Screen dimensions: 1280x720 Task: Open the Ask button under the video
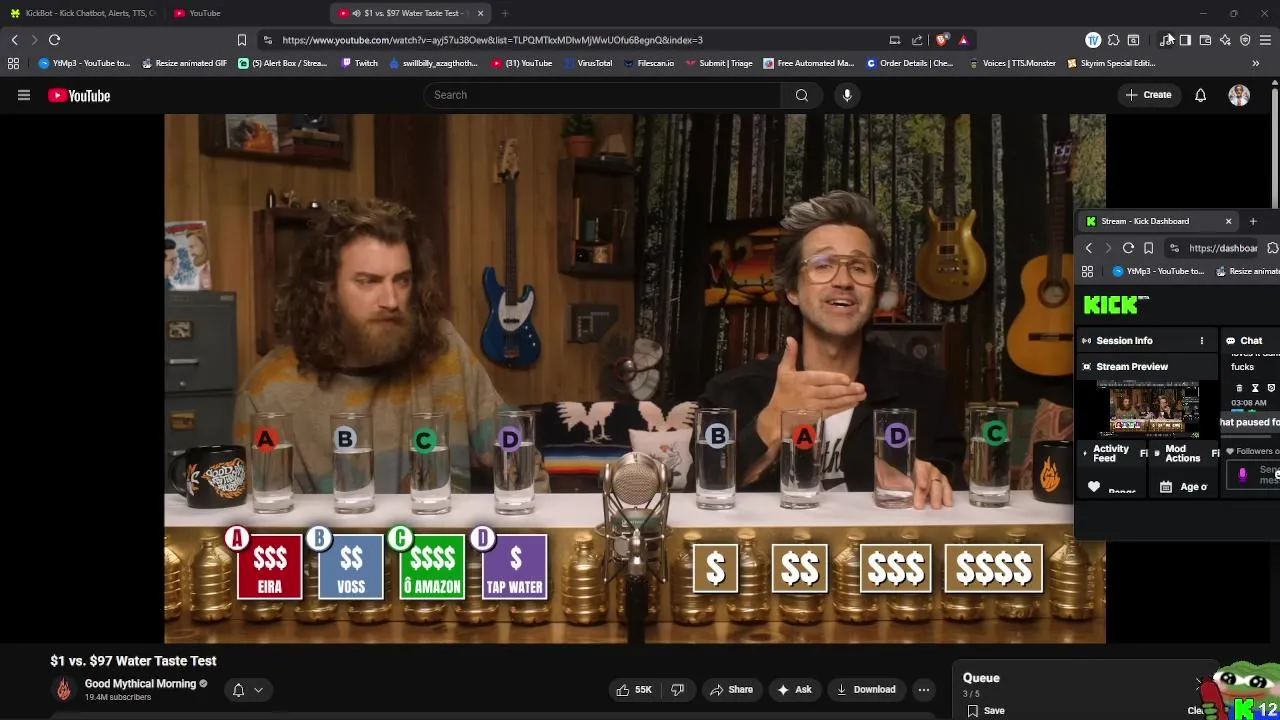(793, 689)
